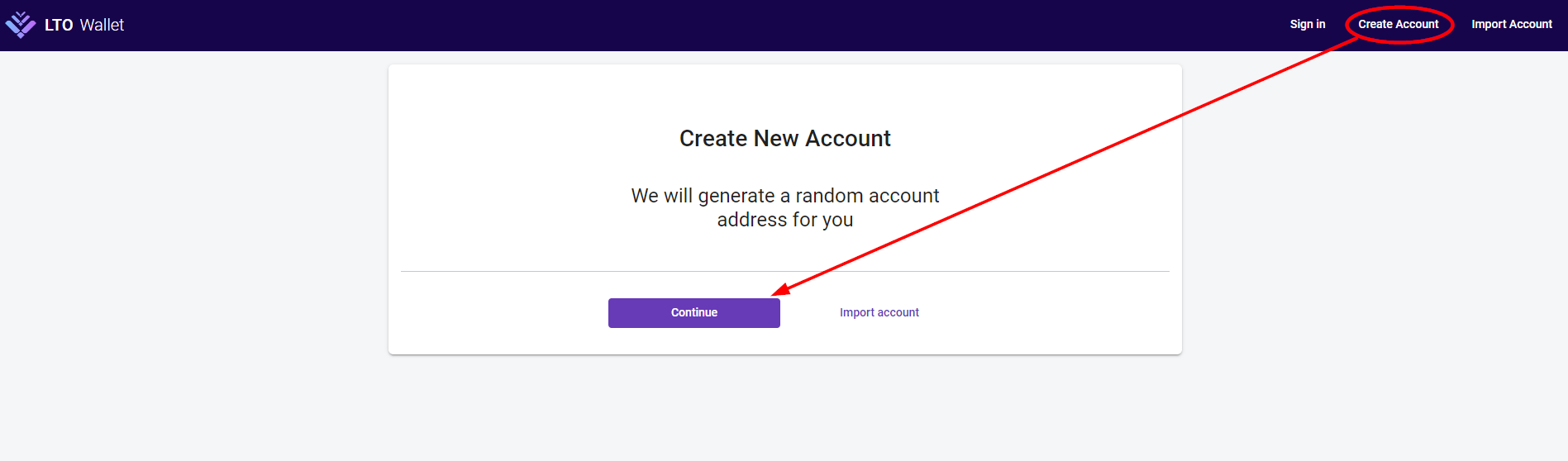The width and height of the screenshot is (1568, 461).
Task: Click the red arrowhead near Continue button
Action: [x=779, y=289]
